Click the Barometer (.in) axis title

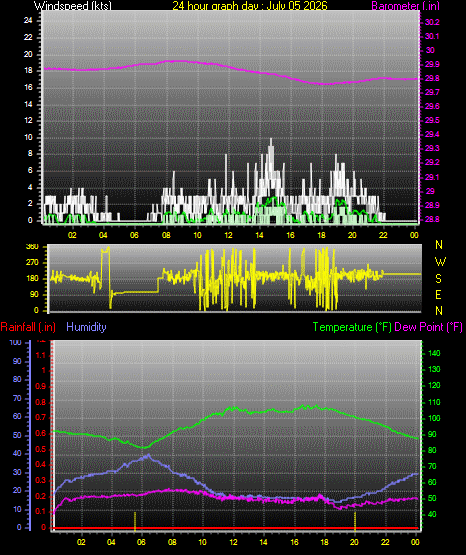coord(405,5)
